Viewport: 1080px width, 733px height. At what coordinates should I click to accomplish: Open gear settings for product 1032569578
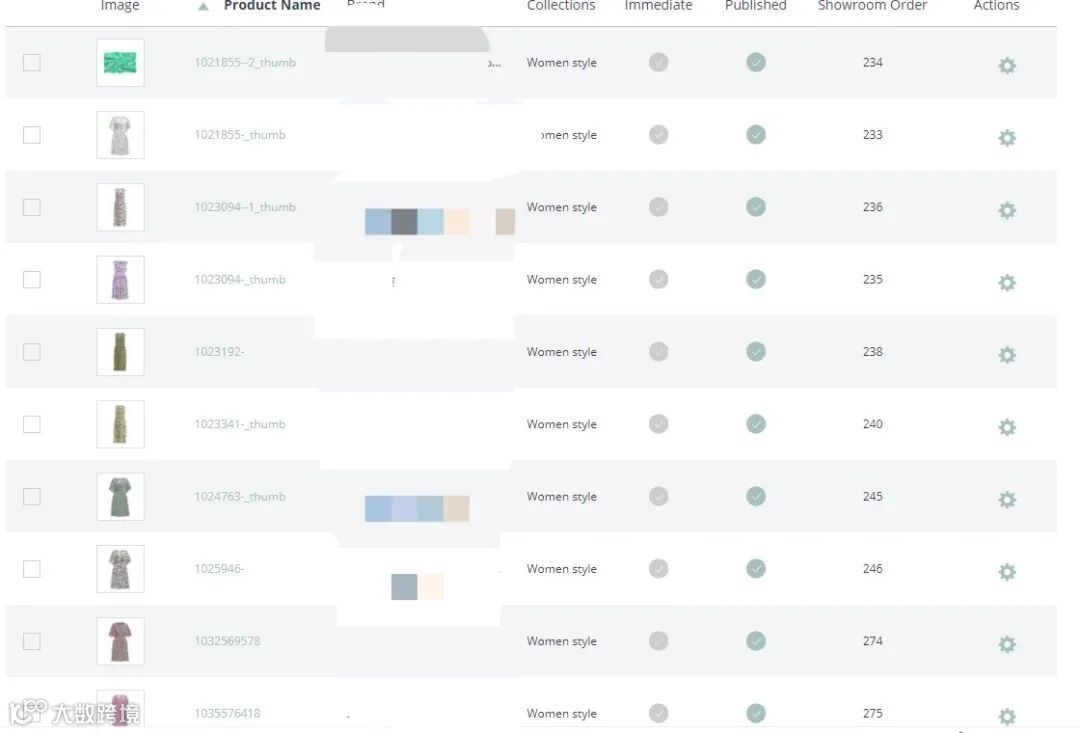tap(1007, 644)
